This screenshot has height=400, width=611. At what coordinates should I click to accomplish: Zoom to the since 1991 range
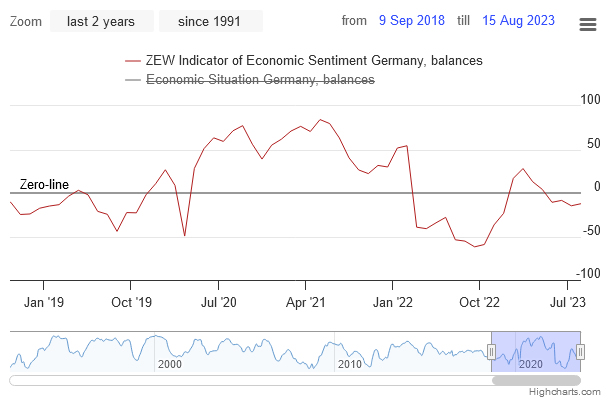coord(210,21)
